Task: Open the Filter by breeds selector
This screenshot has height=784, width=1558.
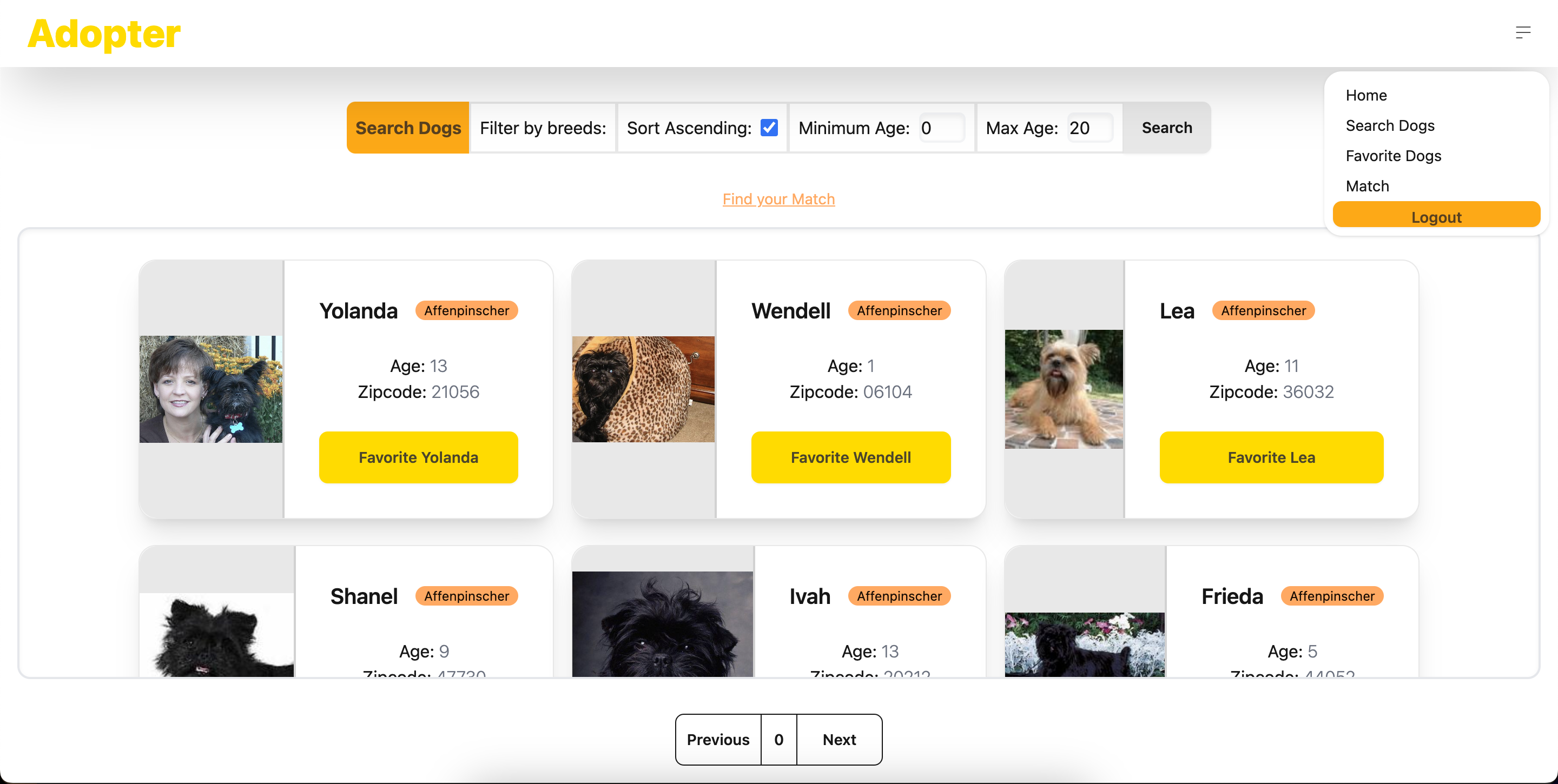Action: (x=543, y=128)
